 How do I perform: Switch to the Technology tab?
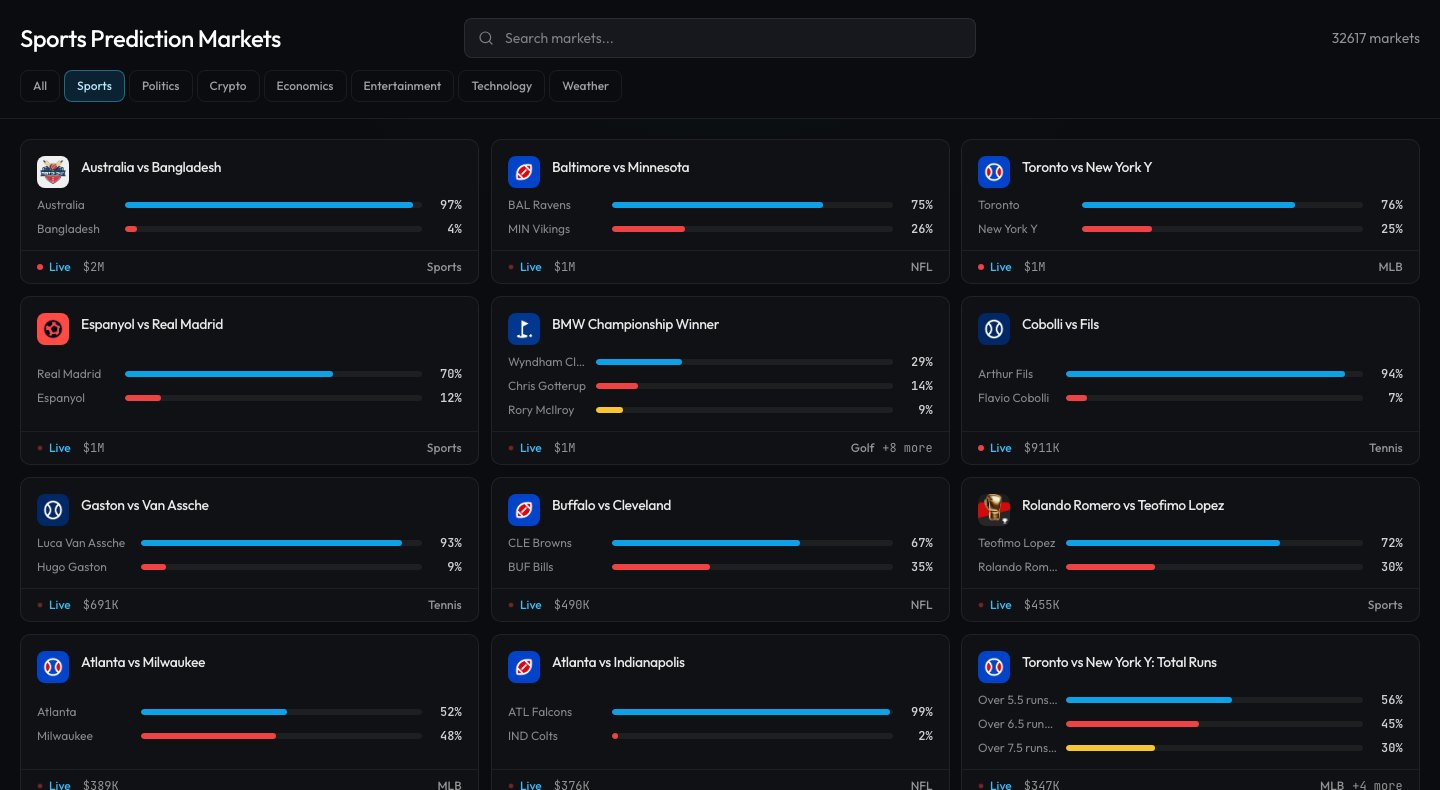tap(501, 86)
